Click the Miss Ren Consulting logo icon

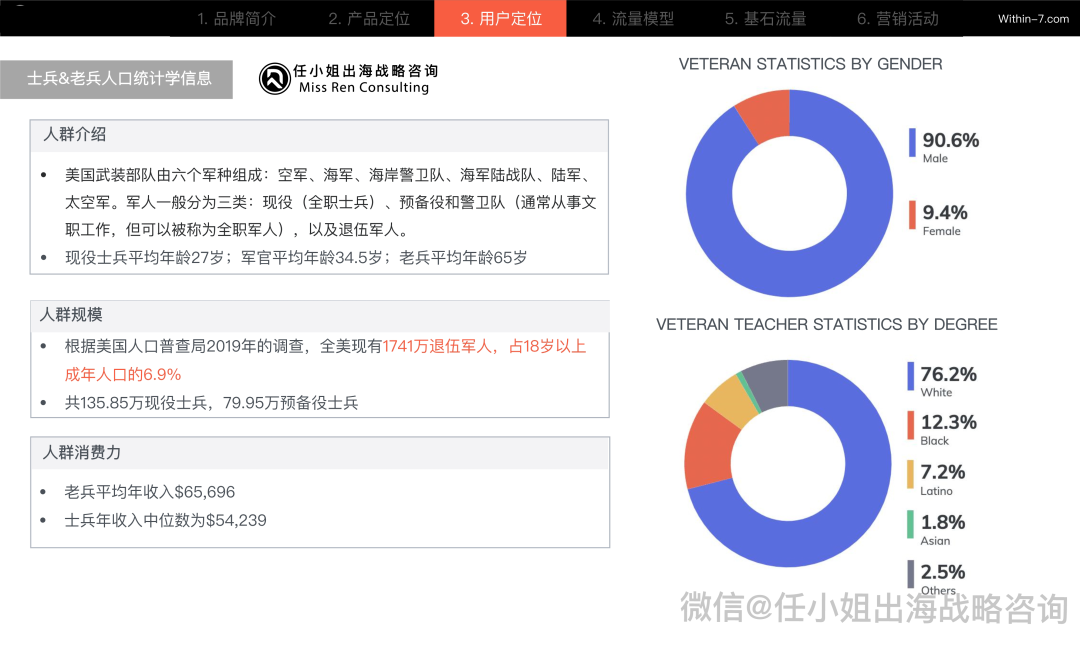coord(274,79)
